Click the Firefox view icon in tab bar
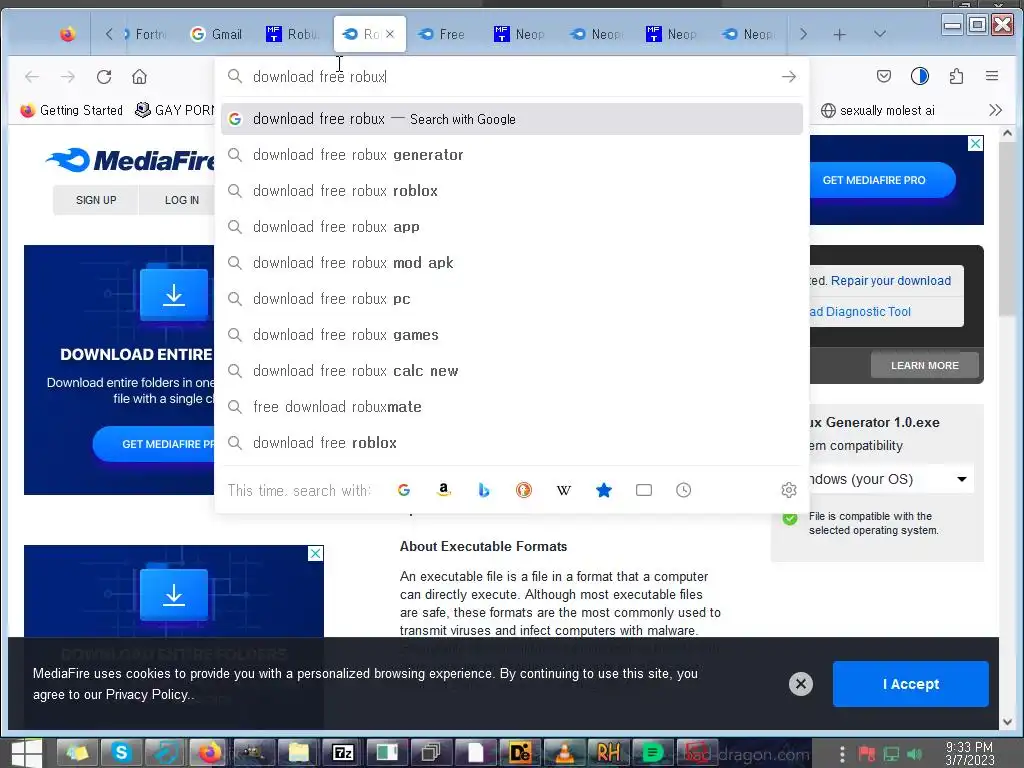The height and width of the screenshot is (768, 1024). (67, 34)
